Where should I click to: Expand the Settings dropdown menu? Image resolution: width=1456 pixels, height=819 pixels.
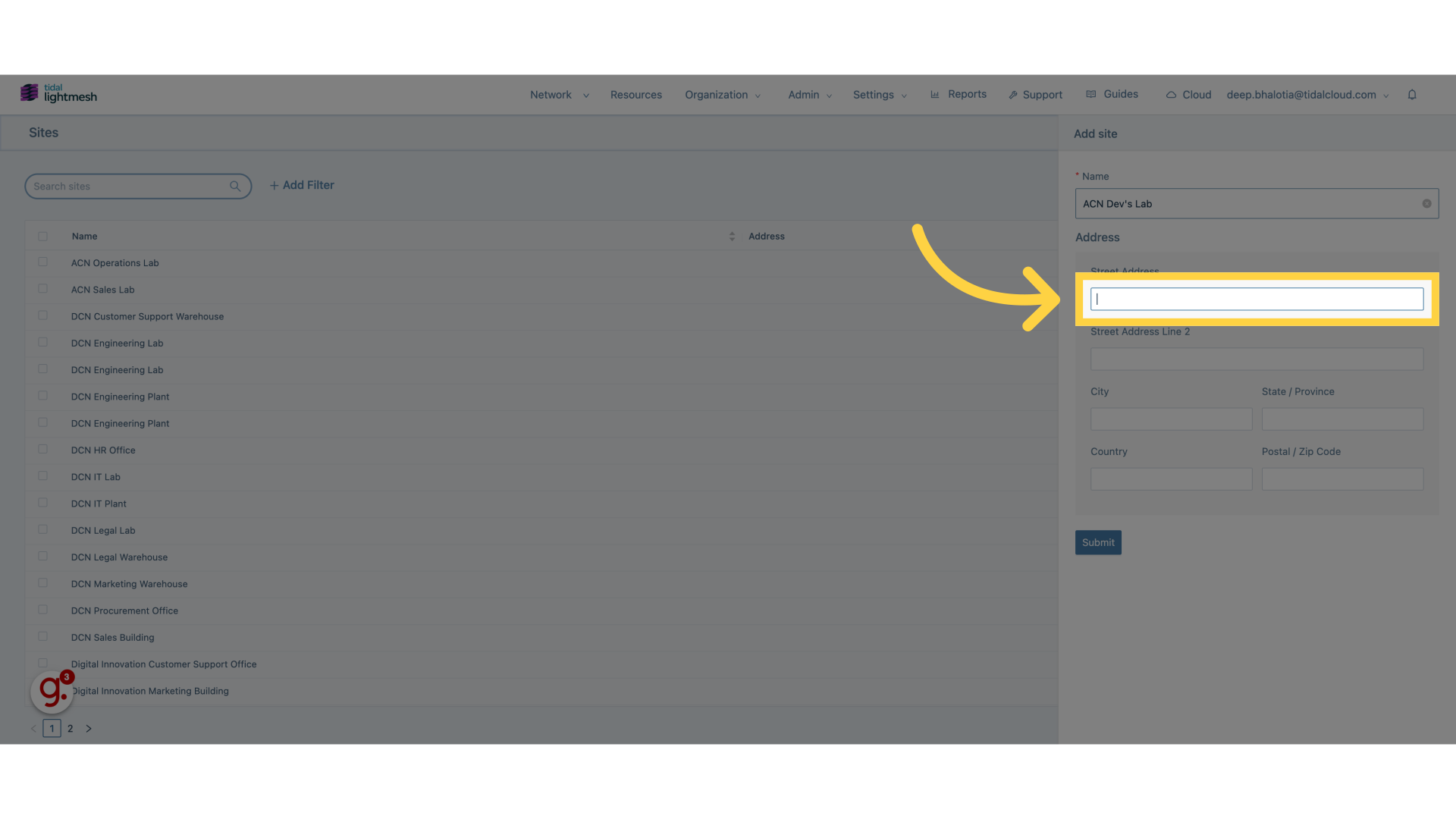click(x=879, y=94)
